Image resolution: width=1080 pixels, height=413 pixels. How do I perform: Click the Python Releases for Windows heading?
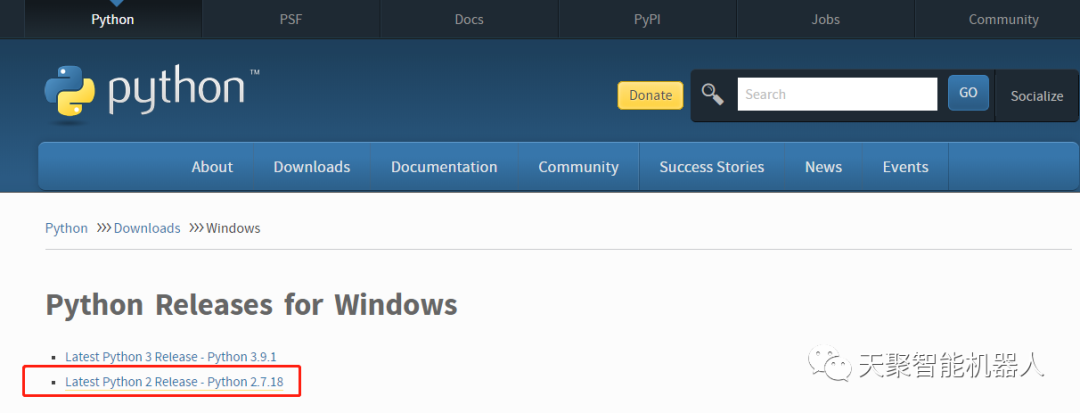click(x=251, y=304)
